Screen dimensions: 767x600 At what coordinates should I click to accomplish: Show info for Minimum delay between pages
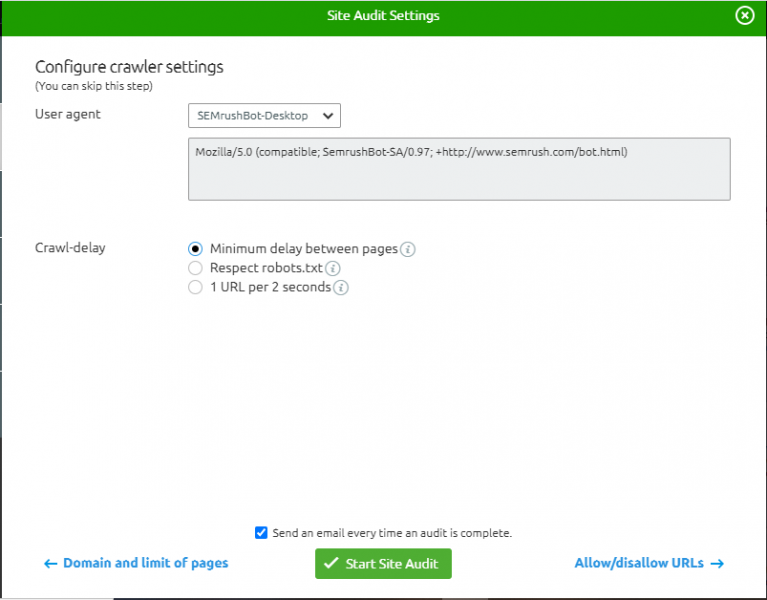(x=408, y=249)
